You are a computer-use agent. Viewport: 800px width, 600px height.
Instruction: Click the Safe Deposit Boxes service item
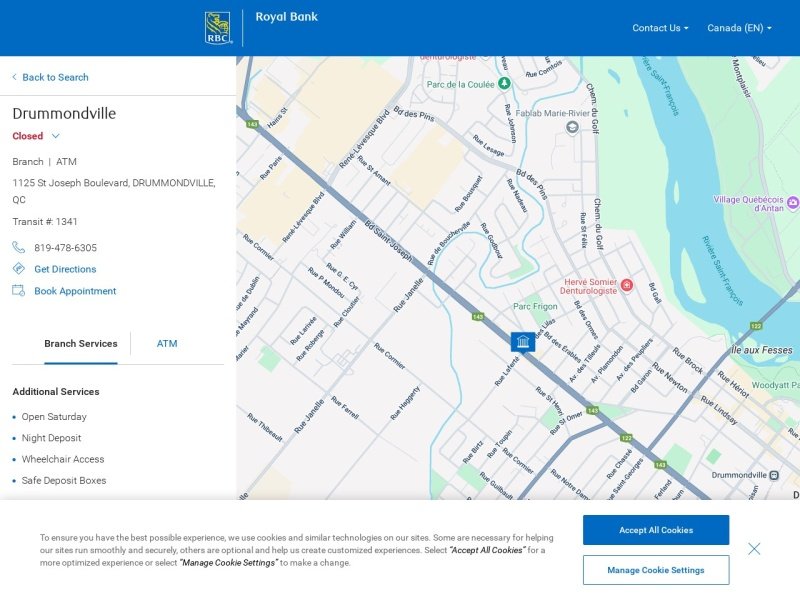(x=64, y=481)
